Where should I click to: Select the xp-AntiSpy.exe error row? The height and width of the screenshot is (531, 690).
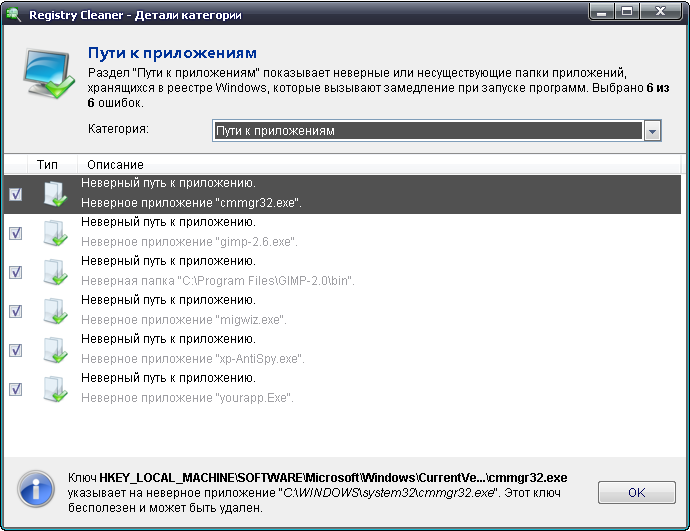tap(300, 350)
